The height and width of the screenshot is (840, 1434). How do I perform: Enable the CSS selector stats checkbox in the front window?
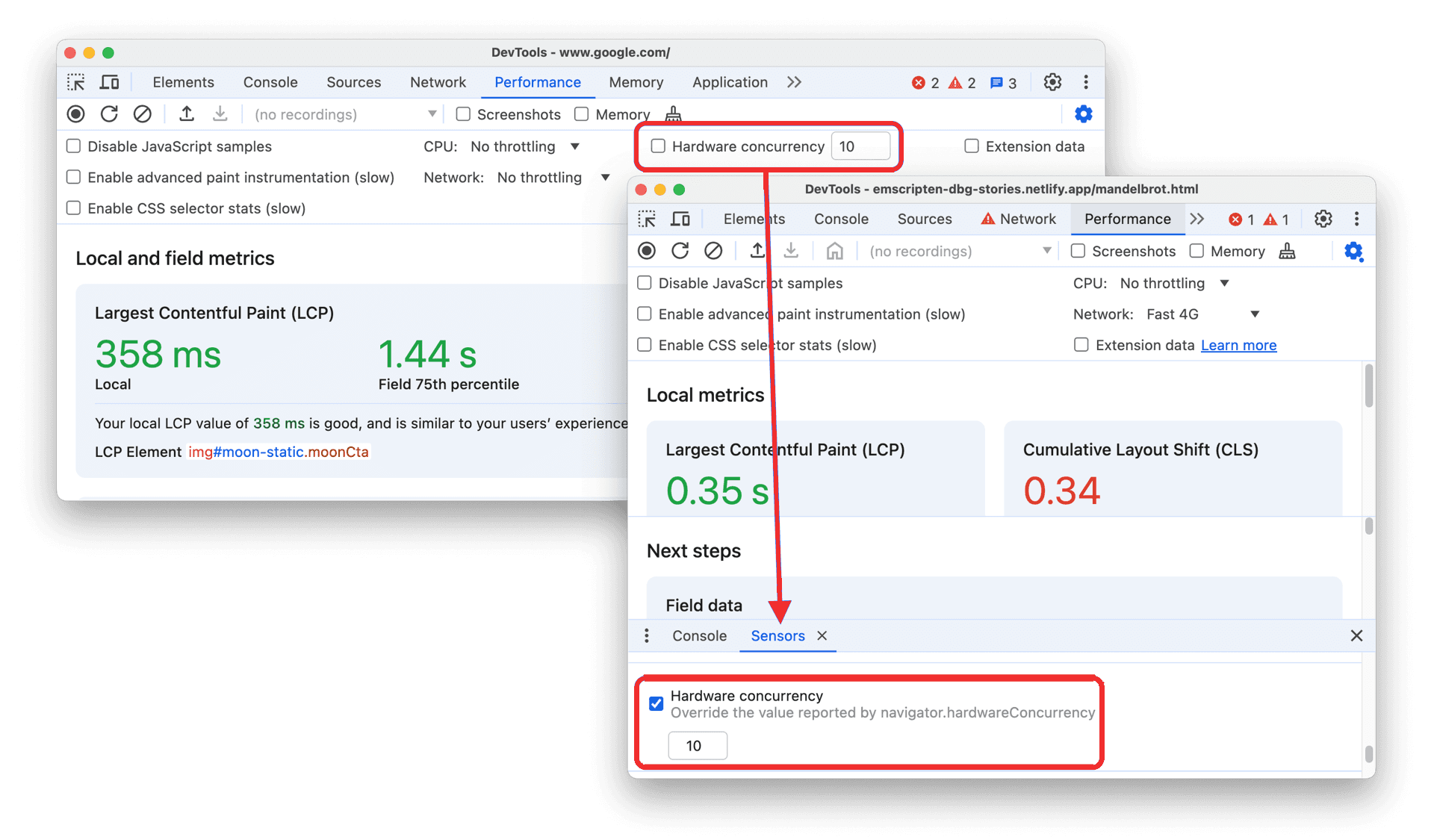645,345
